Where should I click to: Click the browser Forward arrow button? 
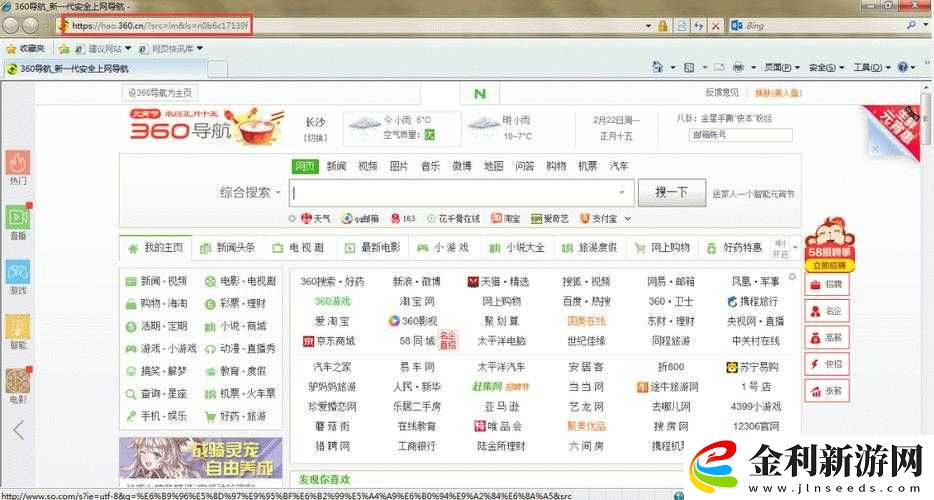pos(30,25)
